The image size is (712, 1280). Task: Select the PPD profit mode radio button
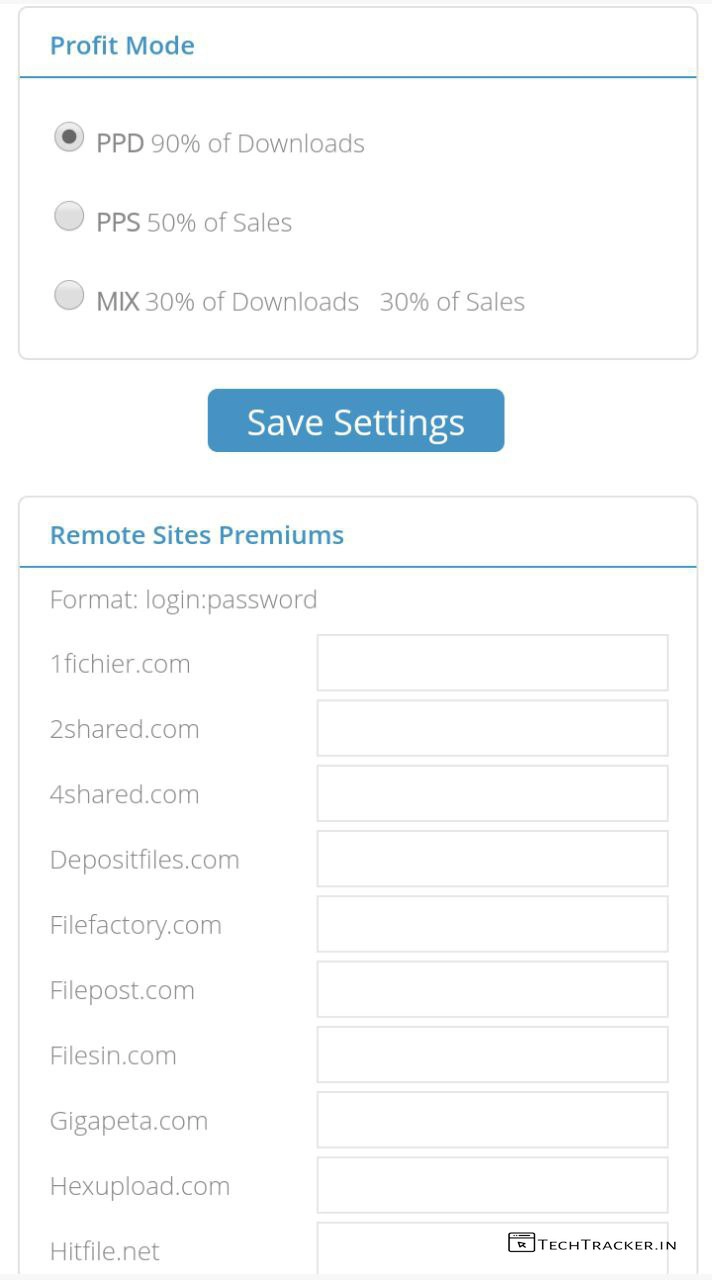coord(69,137)
